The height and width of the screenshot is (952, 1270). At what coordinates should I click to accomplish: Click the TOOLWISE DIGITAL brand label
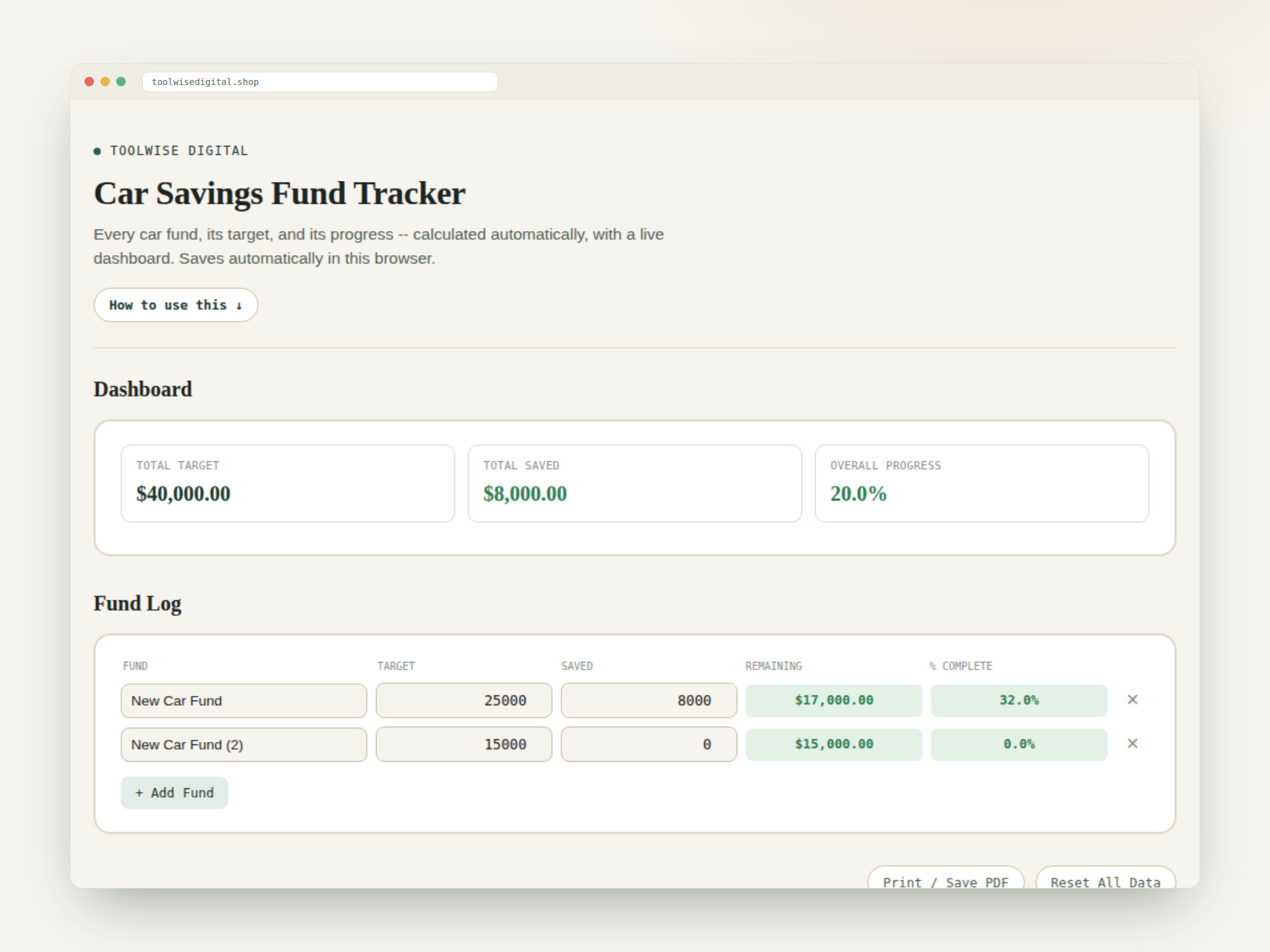pyautogui.click(x=179, y=151)
